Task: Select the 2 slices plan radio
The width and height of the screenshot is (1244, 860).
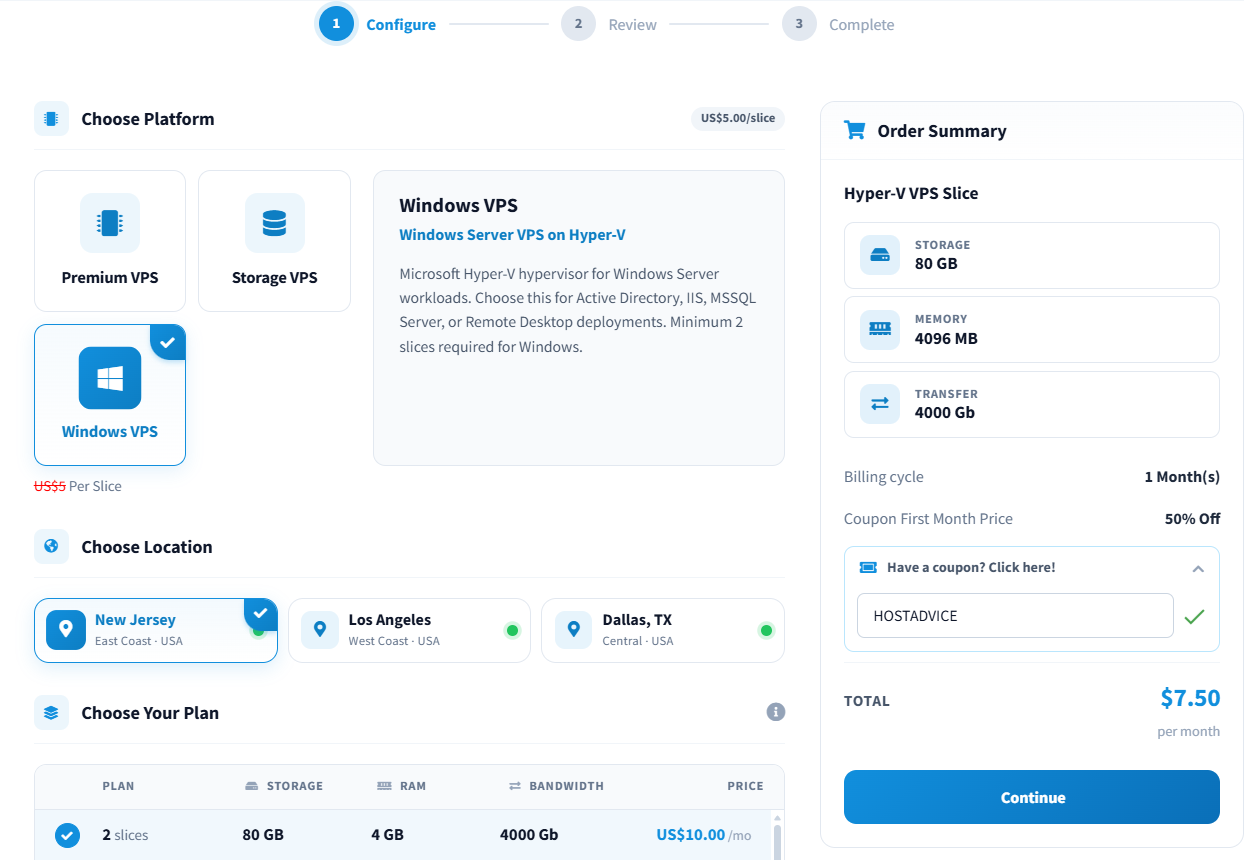Action: [x=67, y=835]
